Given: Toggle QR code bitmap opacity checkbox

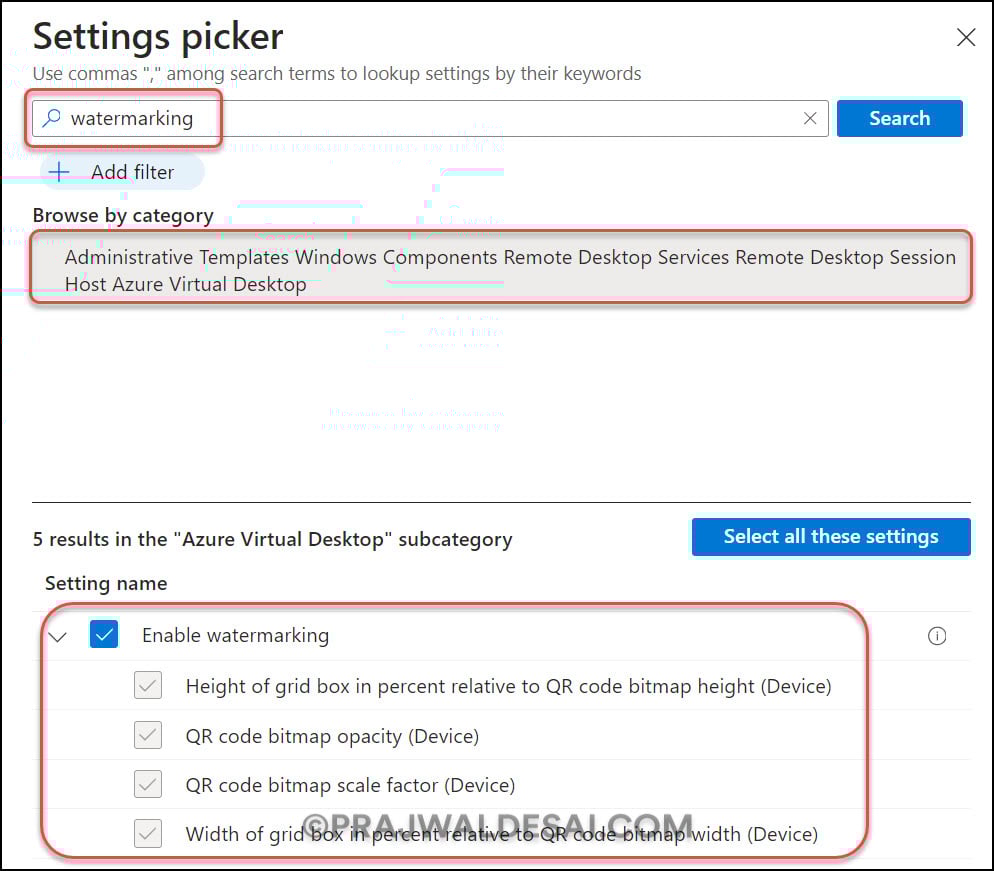Looking at the screenshot, I should coord(148,735).
